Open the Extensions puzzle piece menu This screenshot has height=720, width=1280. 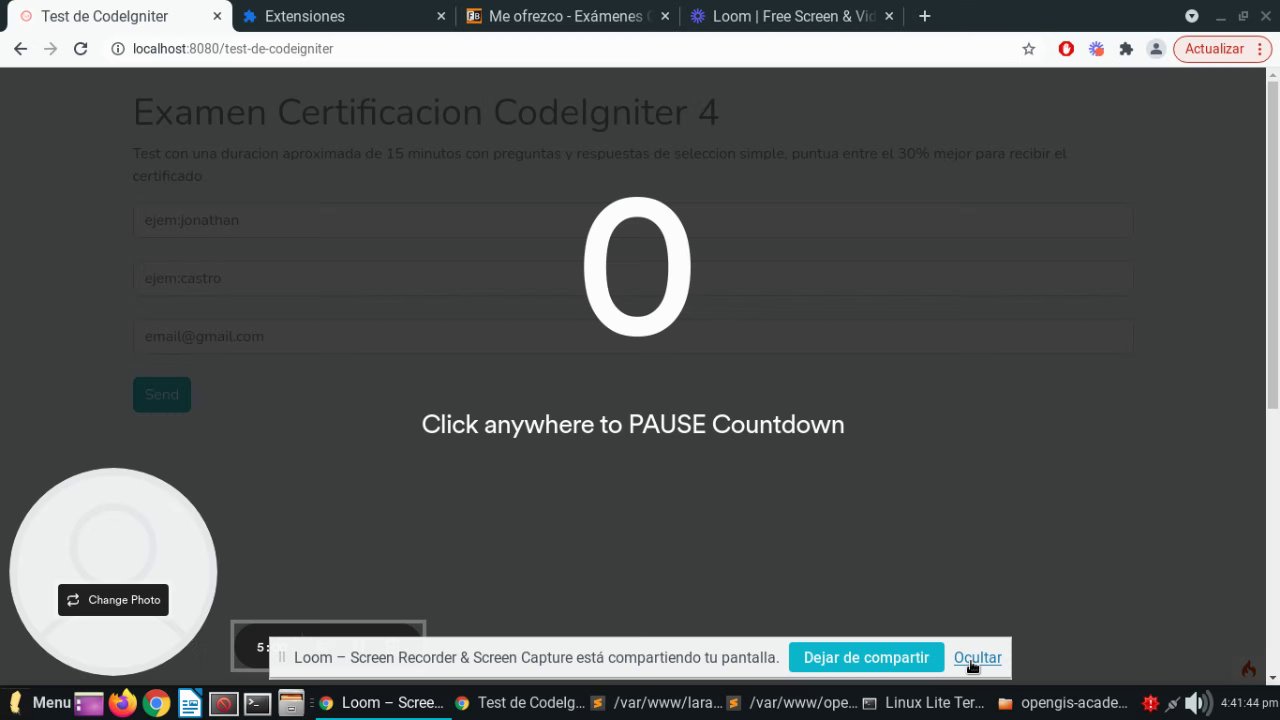(x=1126, y=48)
